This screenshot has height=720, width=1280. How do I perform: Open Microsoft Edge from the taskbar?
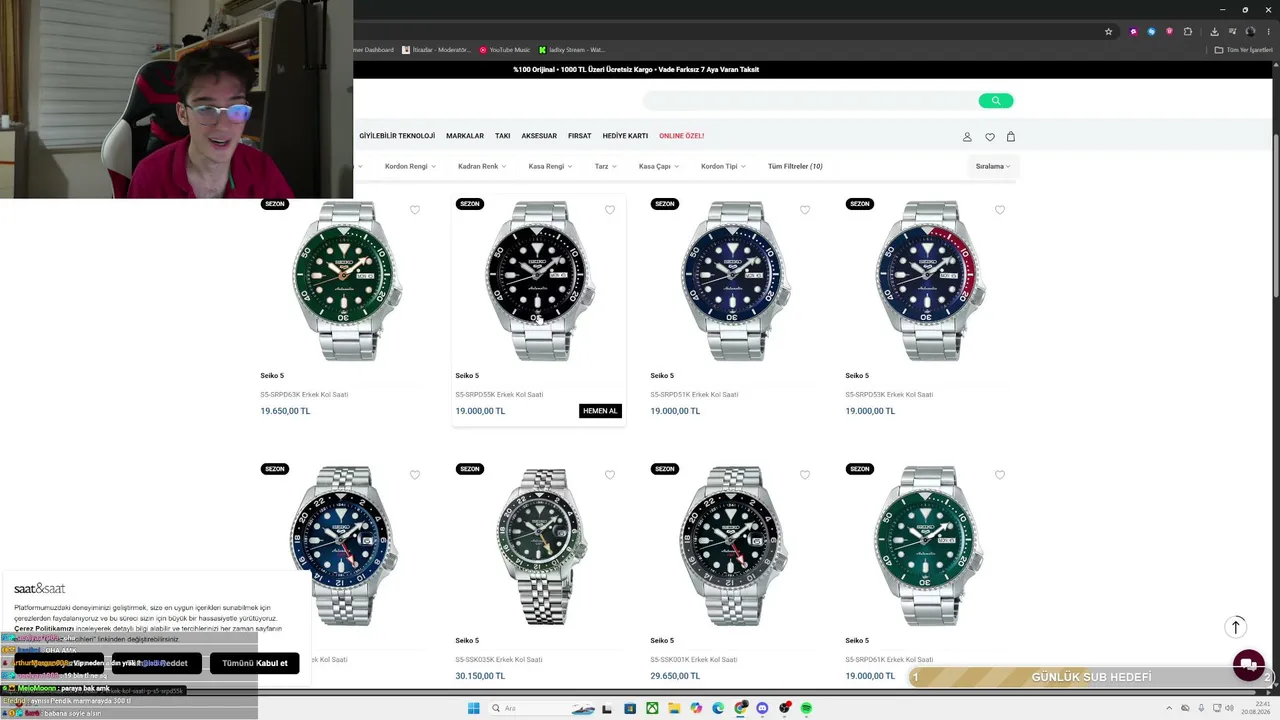tap(718, 708)
